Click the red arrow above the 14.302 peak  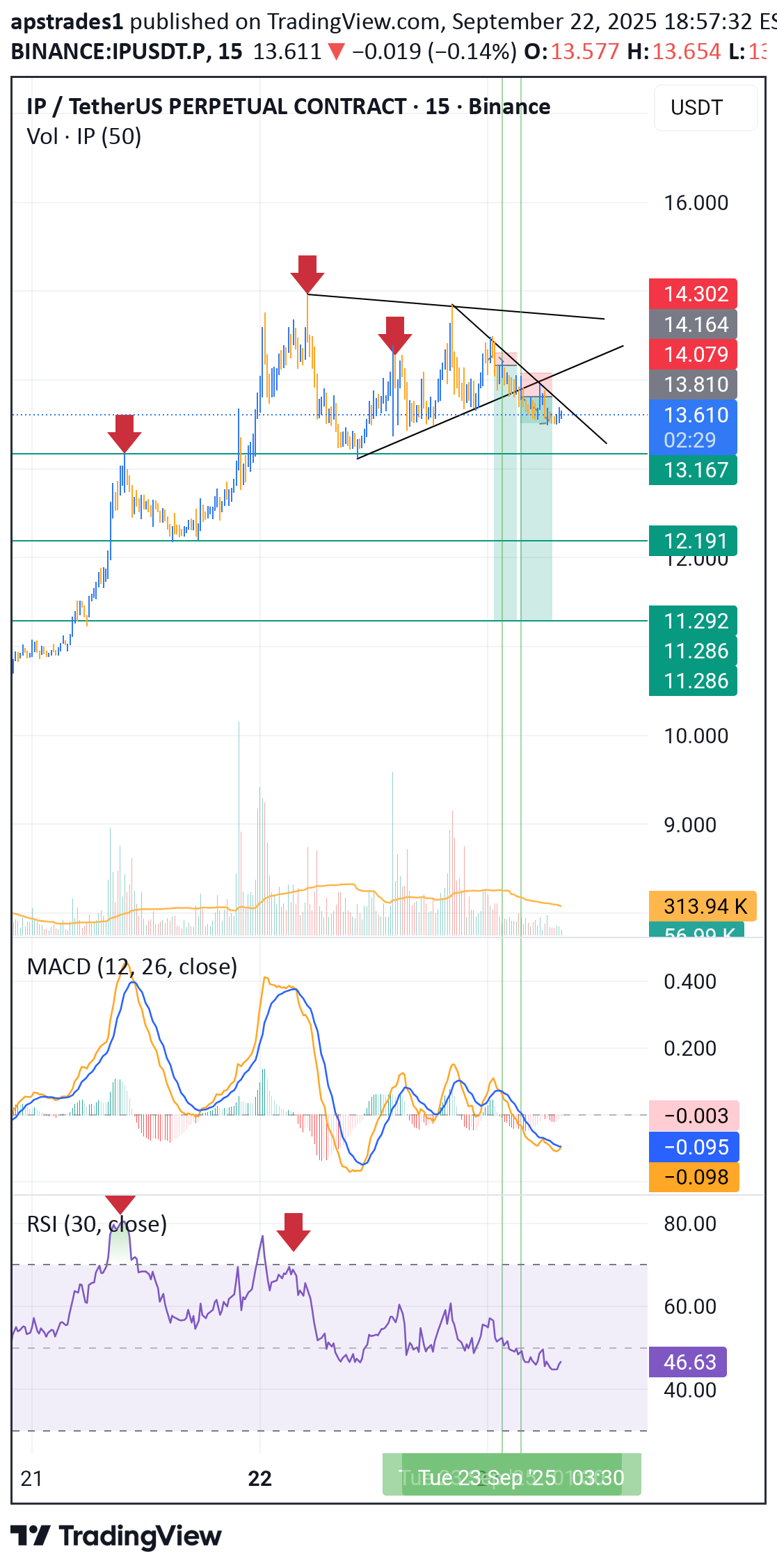click(307, 274)
